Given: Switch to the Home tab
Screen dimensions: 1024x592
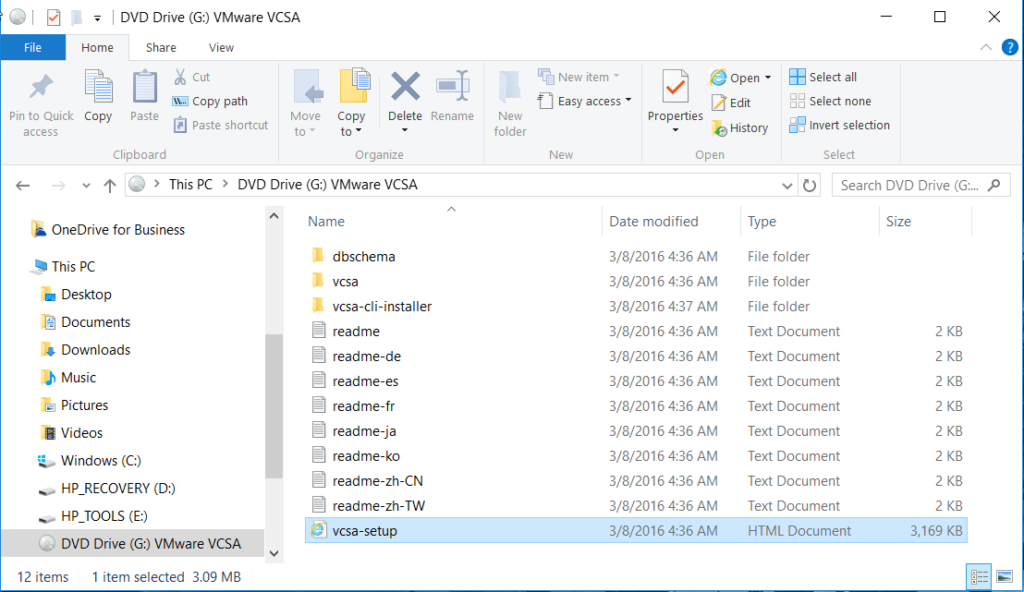Looking at the screenshot, I should point(97,47).
